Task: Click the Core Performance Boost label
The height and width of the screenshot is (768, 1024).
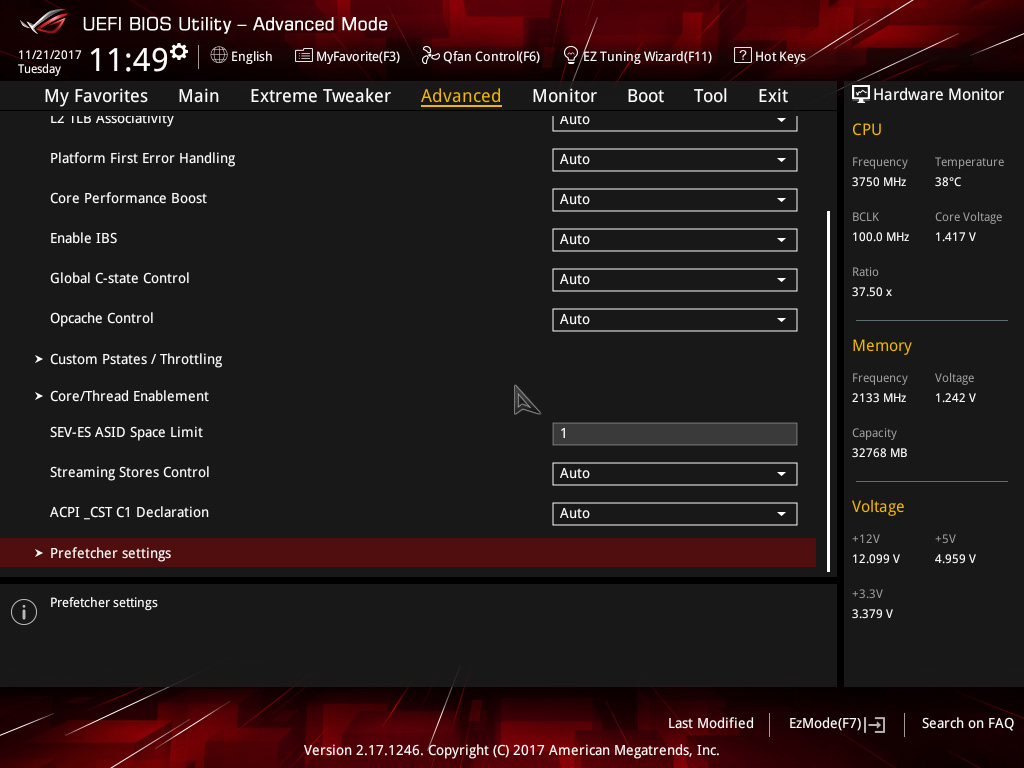Action: [x=128, y=198]
